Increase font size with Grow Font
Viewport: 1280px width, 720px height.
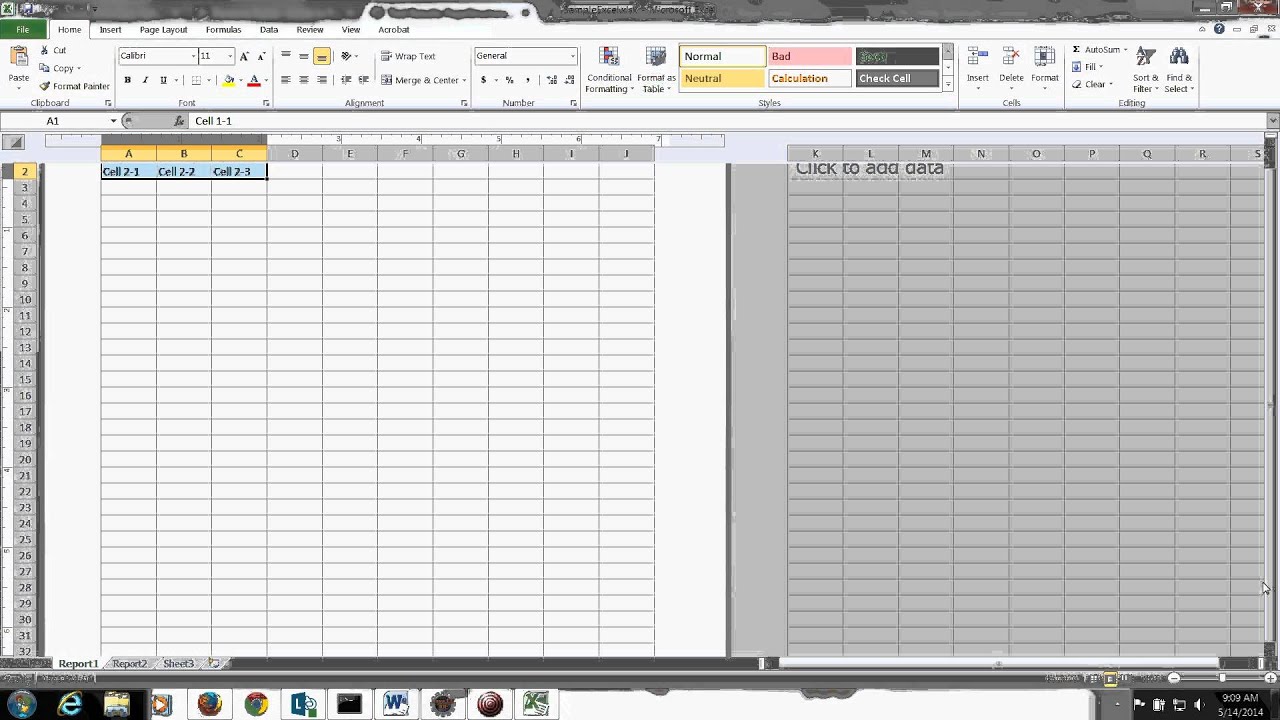pyautogui.click(x=244, y=56)
